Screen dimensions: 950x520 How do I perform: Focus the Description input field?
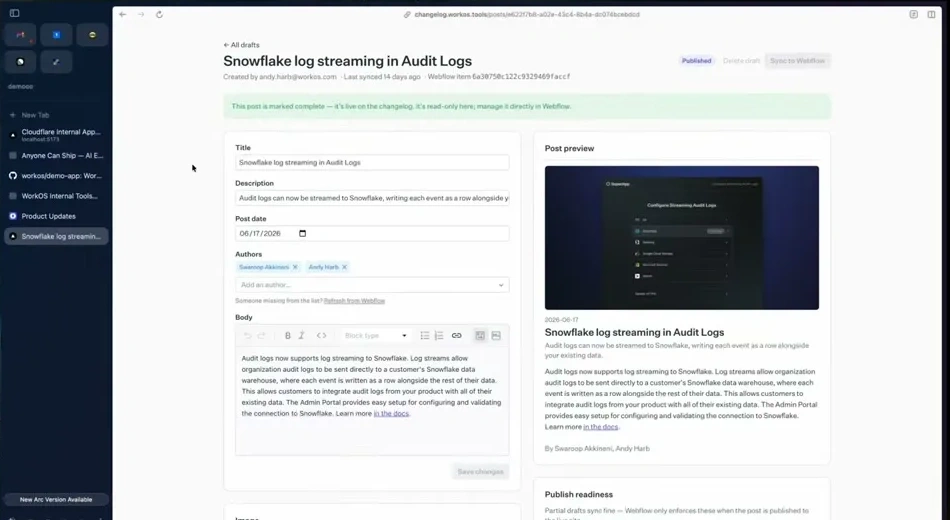pyautogui.click(x=372, y=198)
